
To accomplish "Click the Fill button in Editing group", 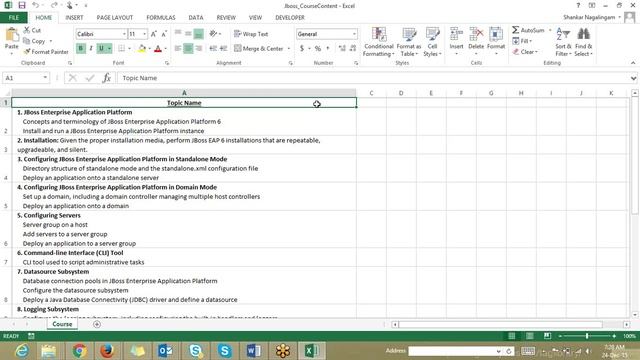I will [522, 41].
